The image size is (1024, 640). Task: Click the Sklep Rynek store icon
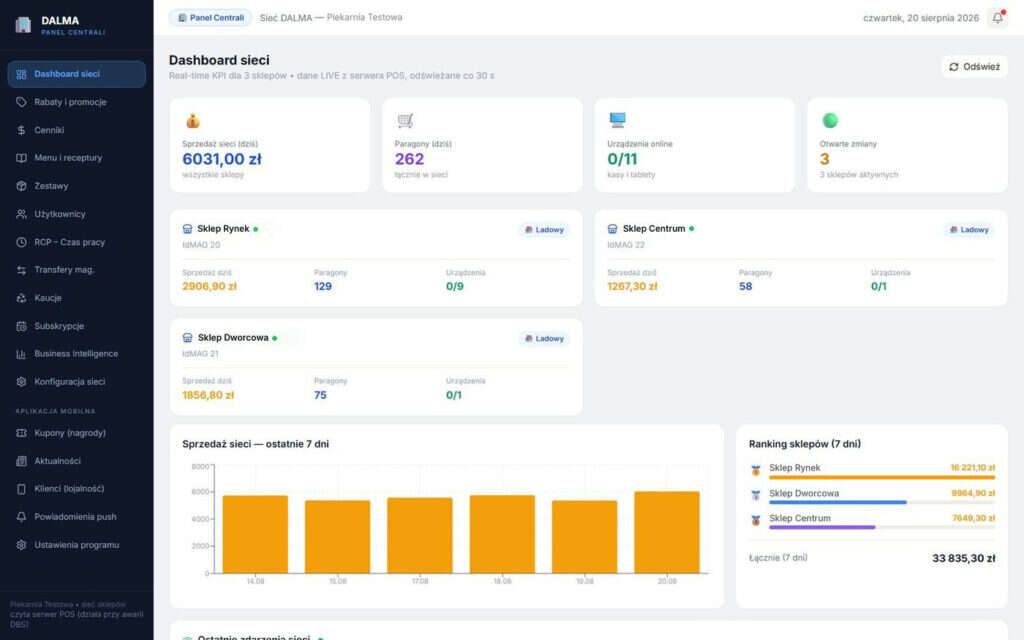click(x=187, y=229)
